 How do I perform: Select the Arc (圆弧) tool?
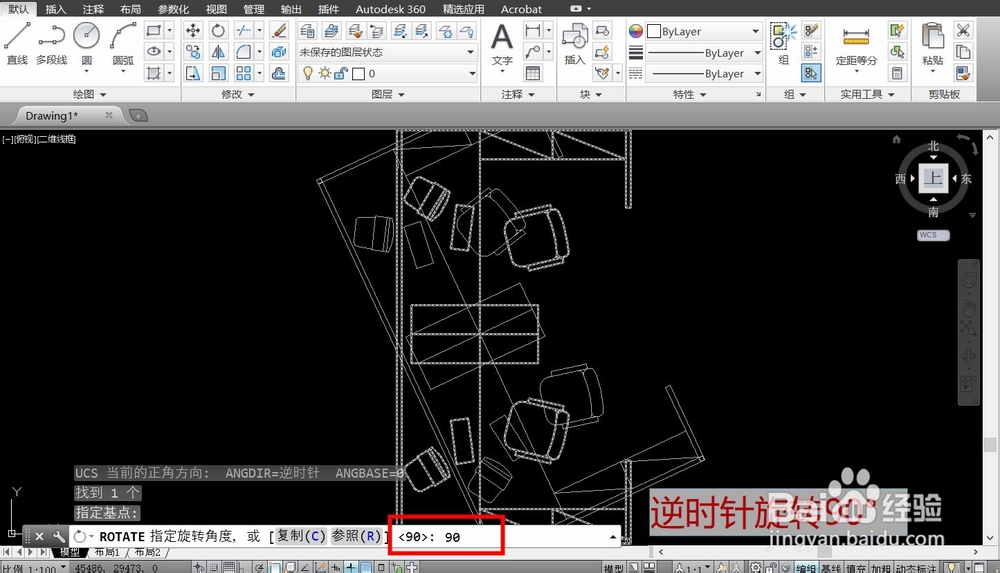tap(123, 43)
